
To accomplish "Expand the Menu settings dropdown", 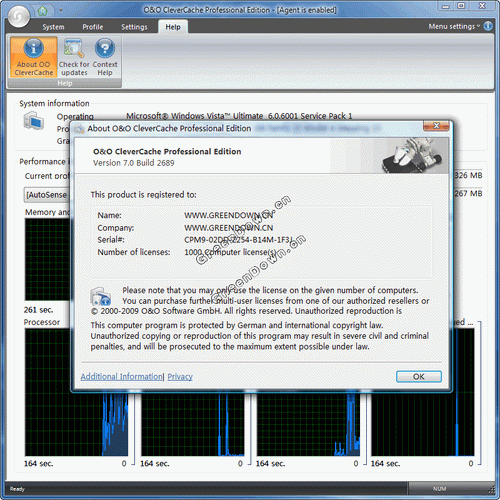I will [x=454, y=26].
